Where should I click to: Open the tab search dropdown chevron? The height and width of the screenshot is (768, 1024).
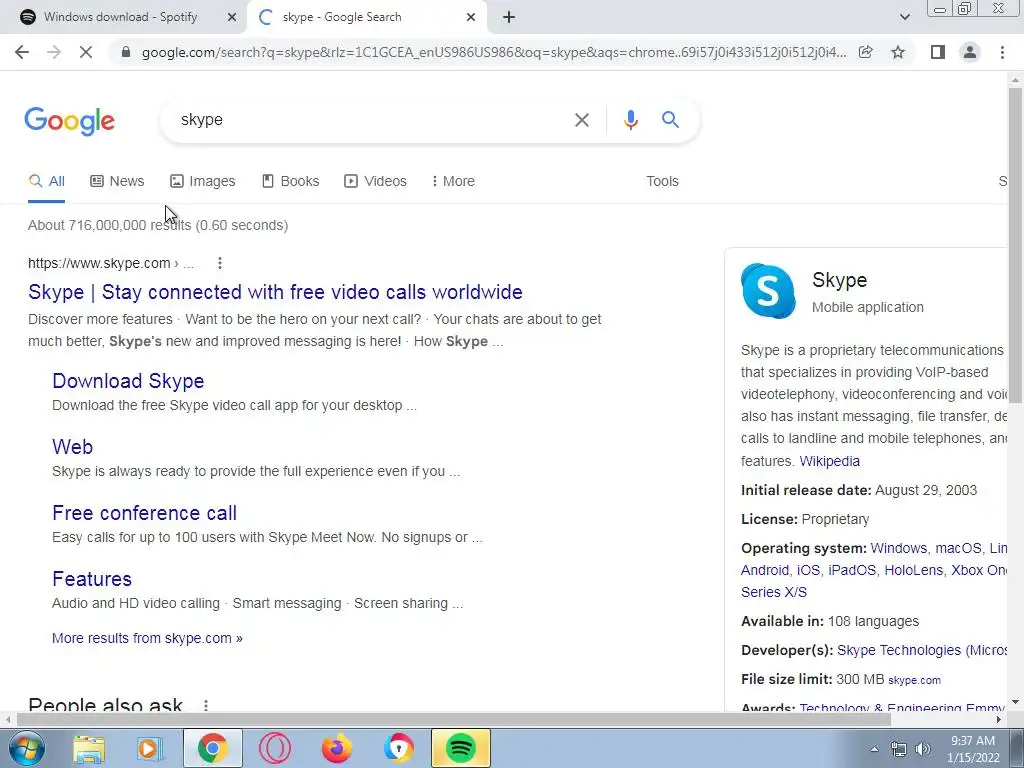pos(904,18)
